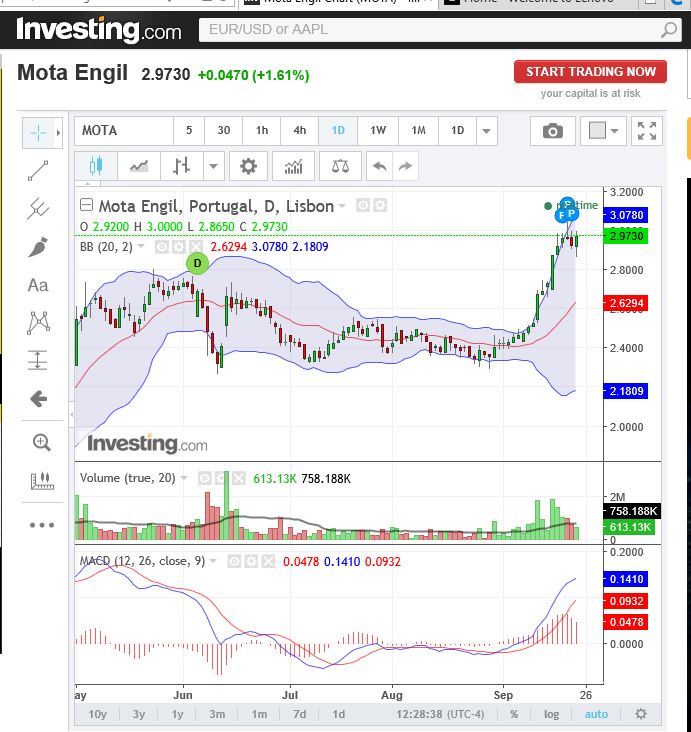Screen dimensions: 691x732
Task: Expand the cursor tool options arrow
Action: pyautogui.click(x=58, y=133)
